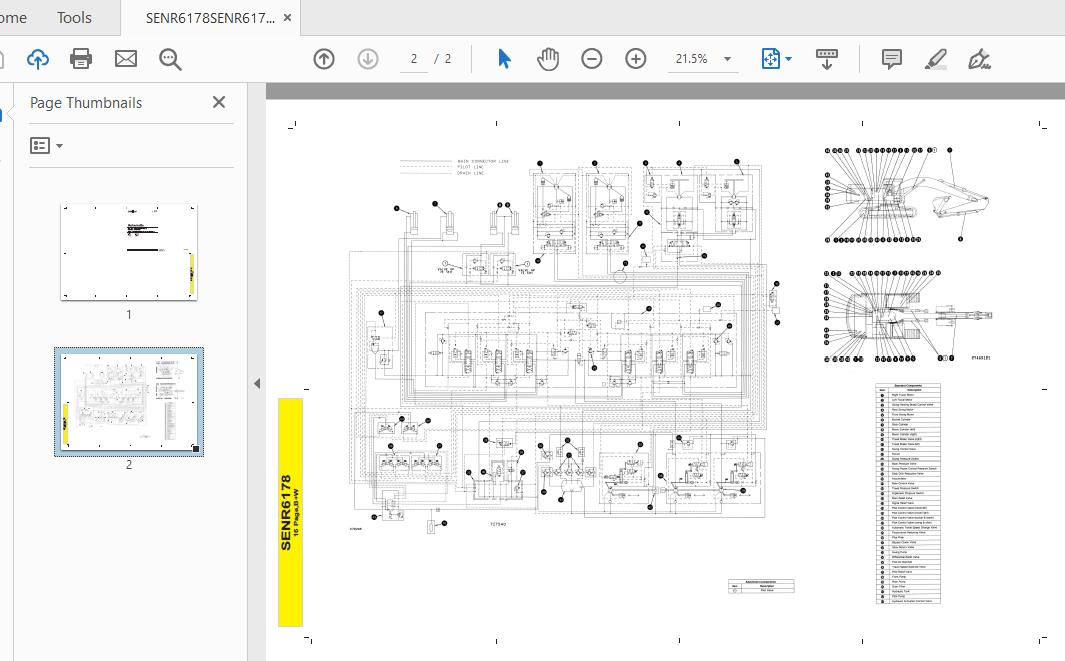Zoom in with the plus icon
Image resolution: width=1065 pixels, height=661 pixels.
(636, 59)
